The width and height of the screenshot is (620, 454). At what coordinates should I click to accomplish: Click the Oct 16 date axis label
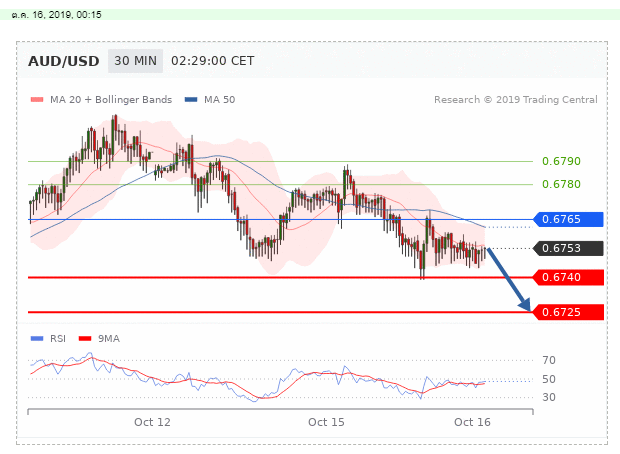[x=472, y=422]
